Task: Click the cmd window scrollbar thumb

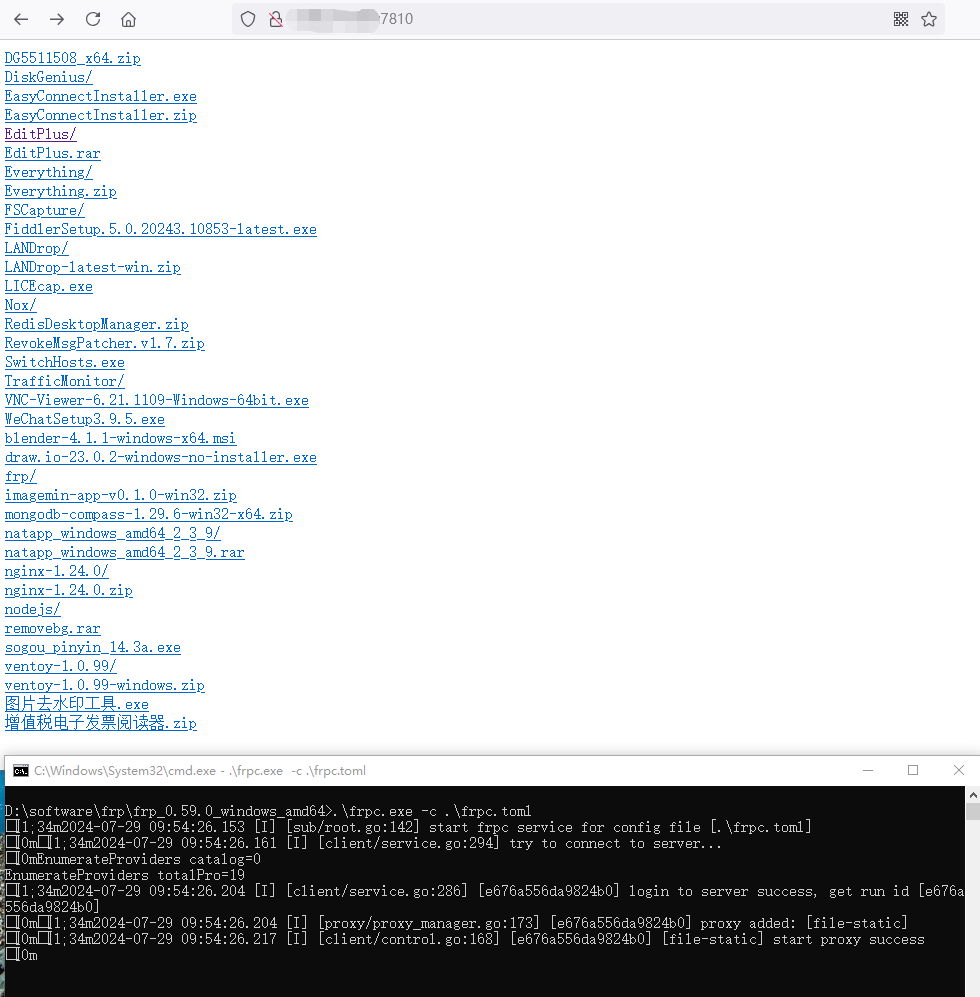Action: 973,812
